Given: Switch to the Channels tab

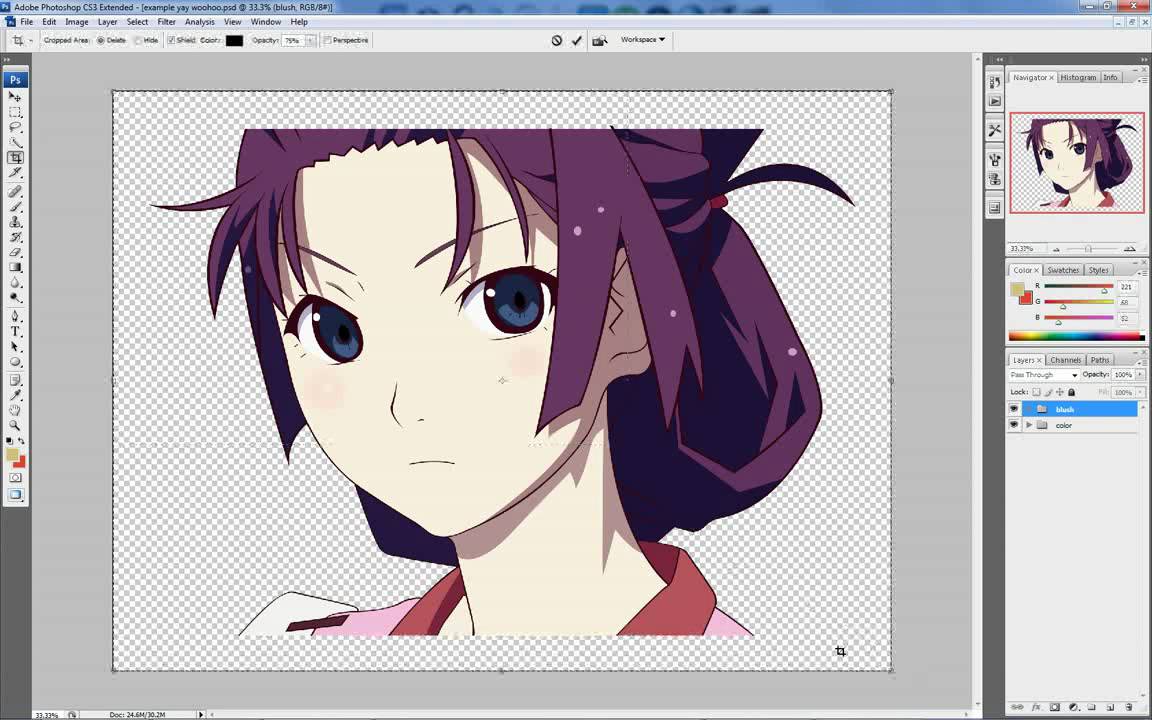Looking at the screenshot, I should [x=1065, y=360].
